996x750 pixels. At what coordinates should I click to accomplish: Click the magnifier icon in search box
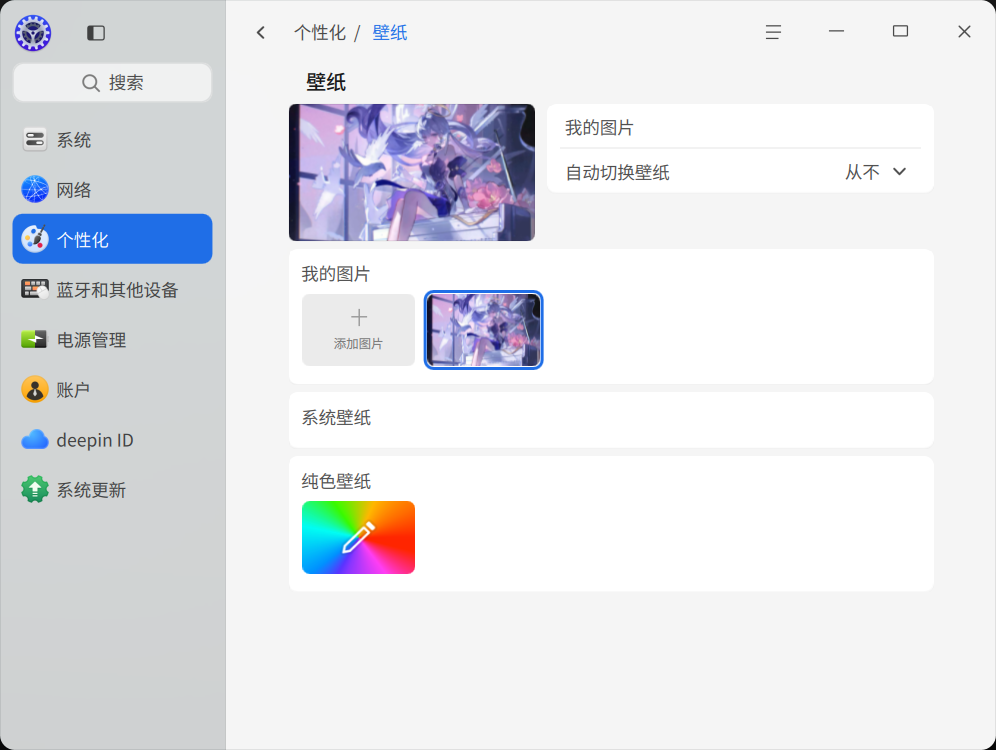91,83
